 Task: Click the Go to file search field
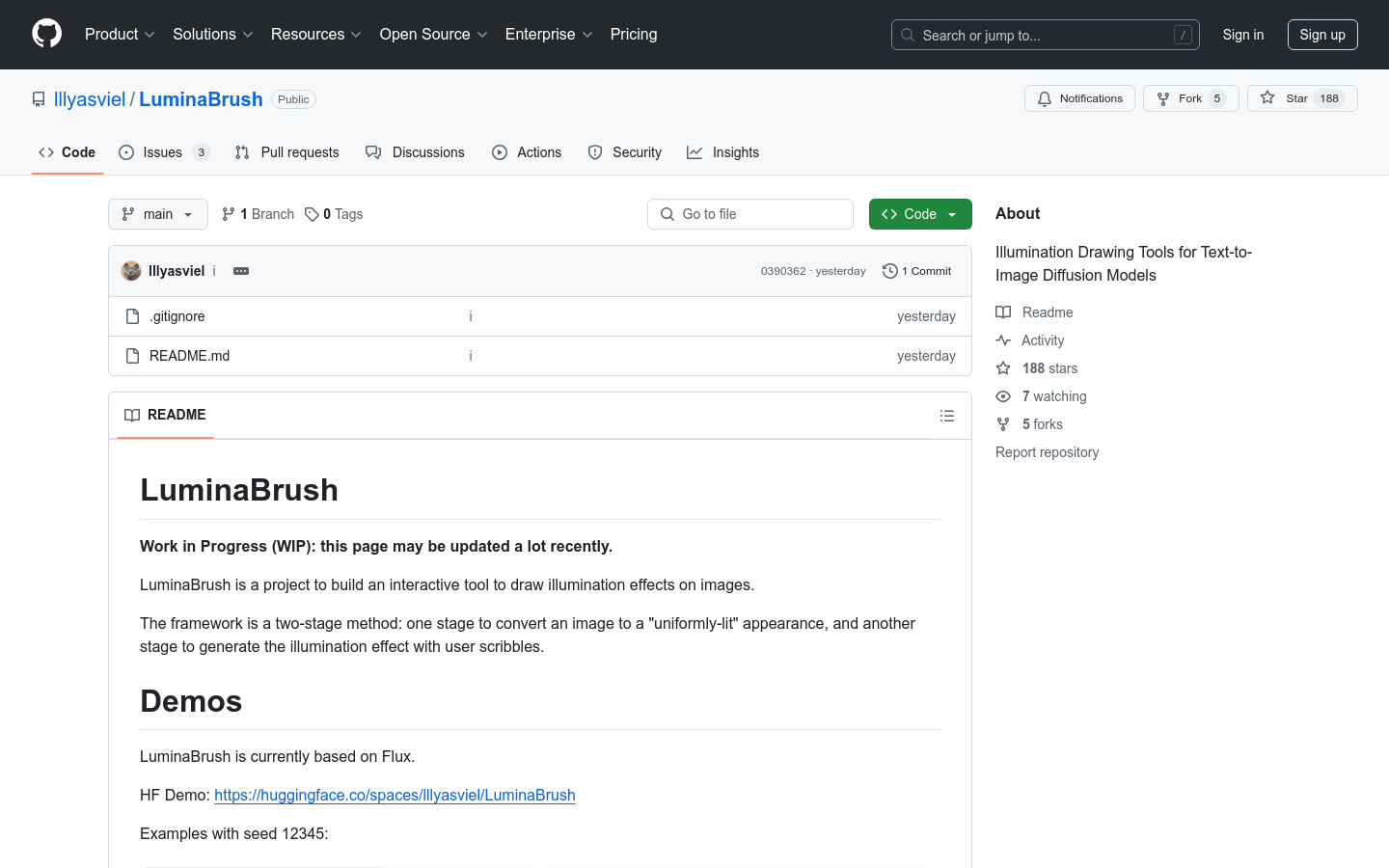pos(750,214)
